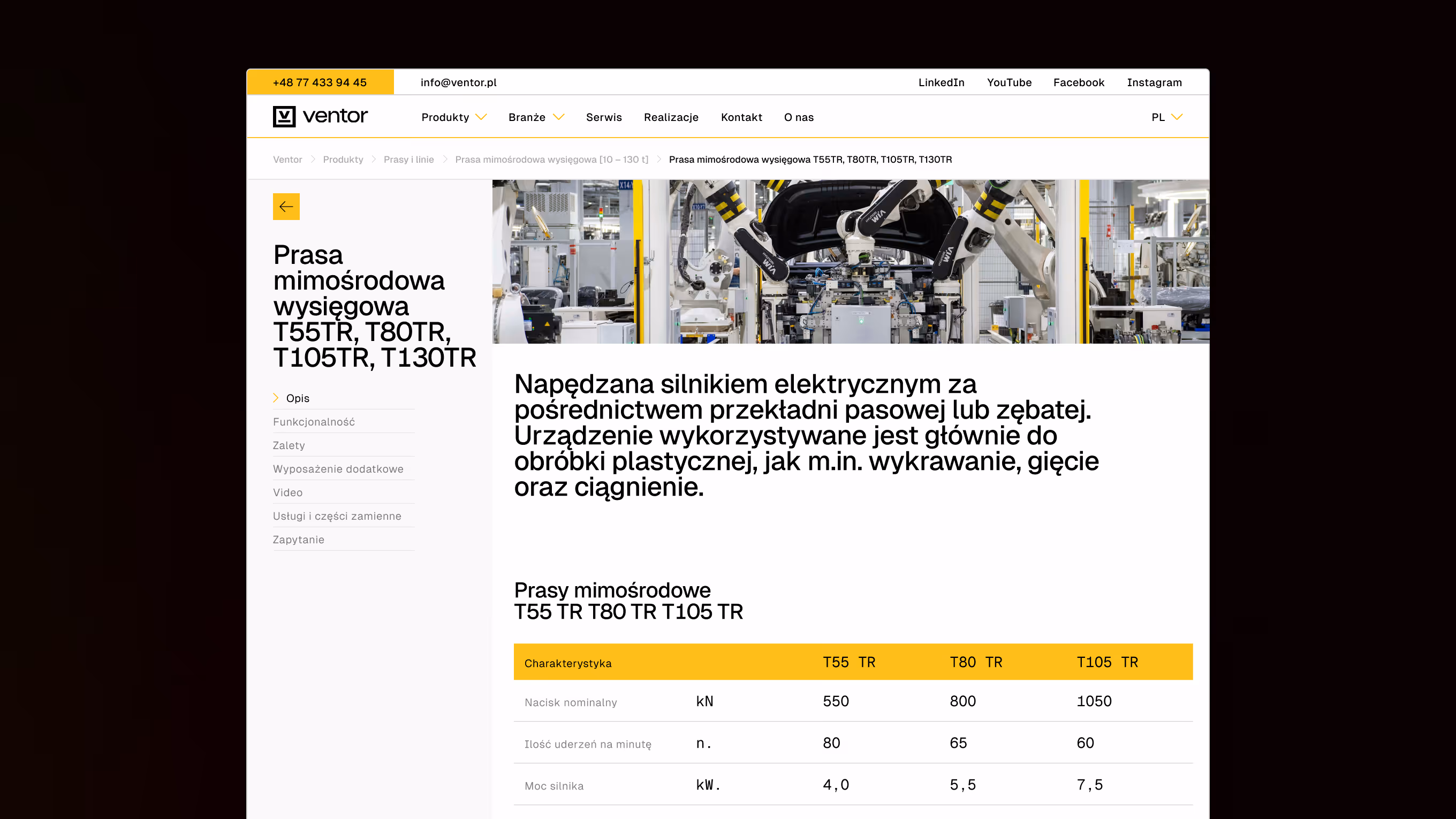The image size is (1456, 819).
Task: Open the O nas page
Action: [x=798, y=117]
